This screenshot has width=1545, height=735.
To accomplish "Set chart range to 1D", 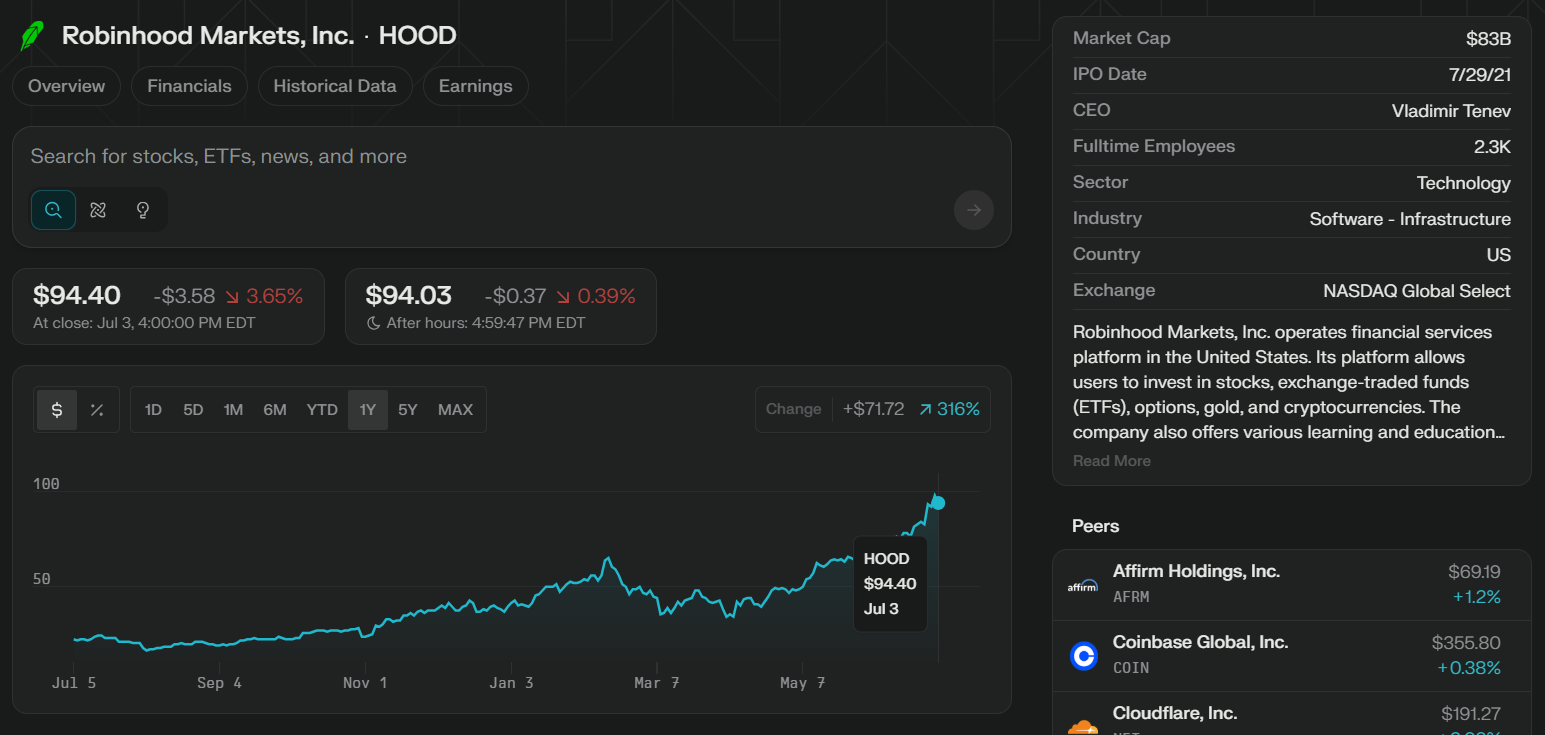I will [153, 410].
